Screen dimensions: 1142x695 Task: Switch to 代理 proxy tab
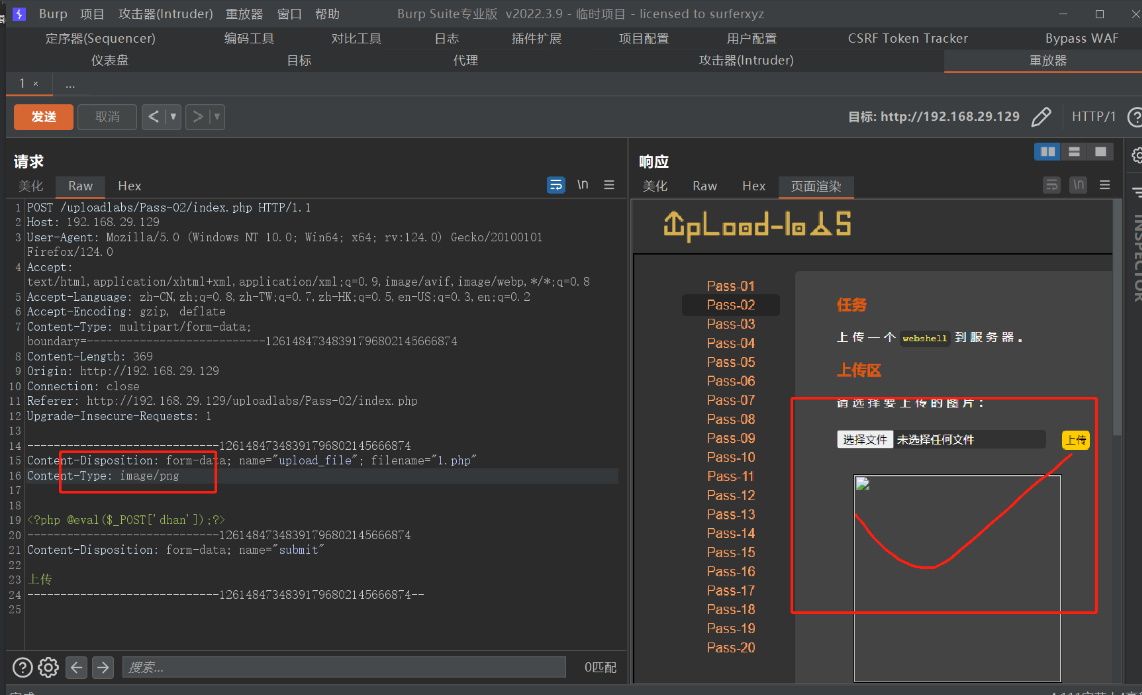tap(465, 60)
